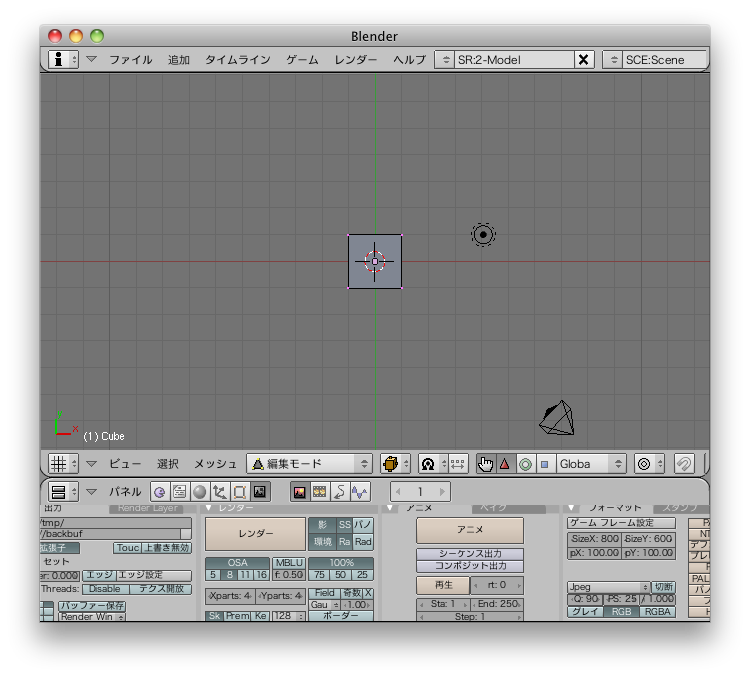Image resolution: width=750 pixels, height=677 pixels.
Task: Open the Editing context square icon
Action: (240, 492)
